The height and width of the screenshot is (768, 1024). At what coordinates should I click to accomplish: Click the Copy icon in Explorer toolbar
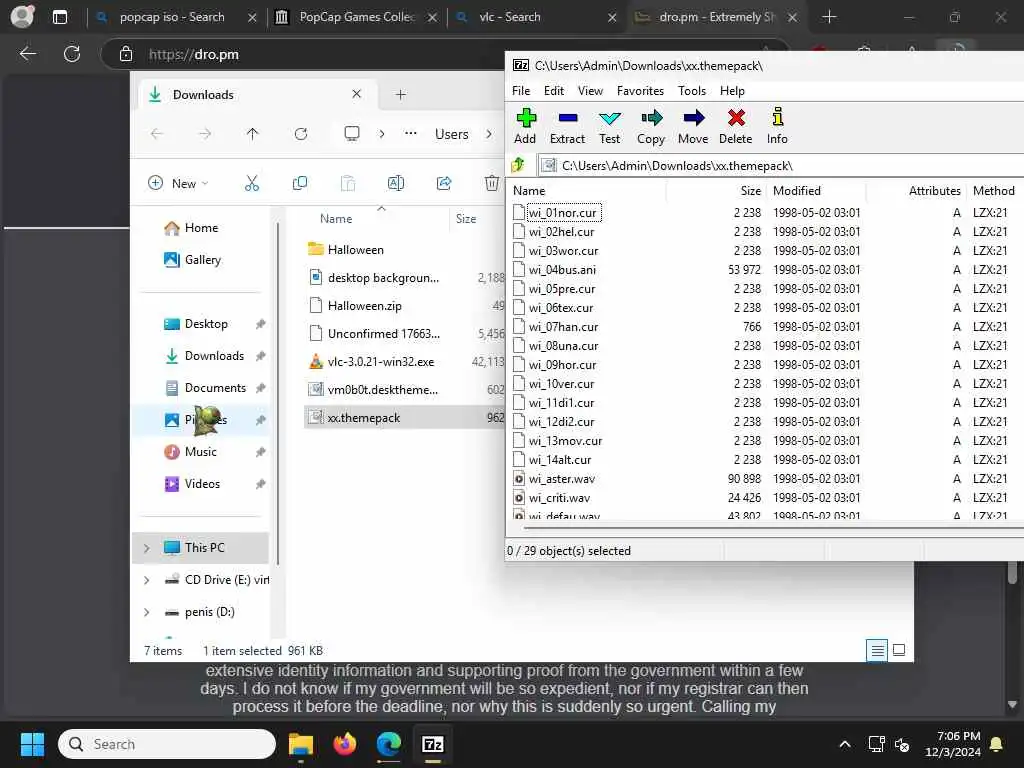[300, 184]
